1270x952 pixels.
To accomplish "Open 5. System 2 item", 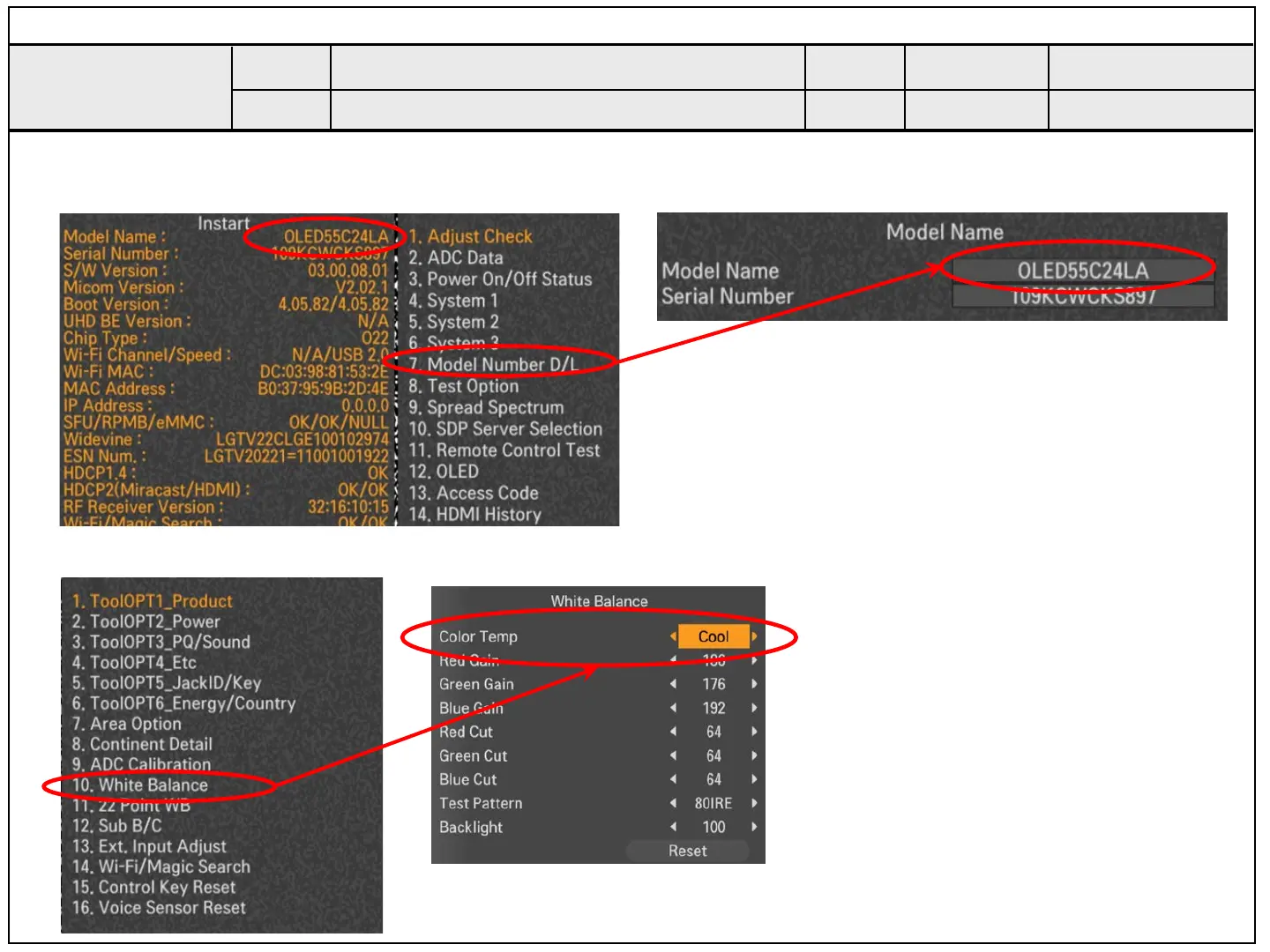I will click(453, 322).
